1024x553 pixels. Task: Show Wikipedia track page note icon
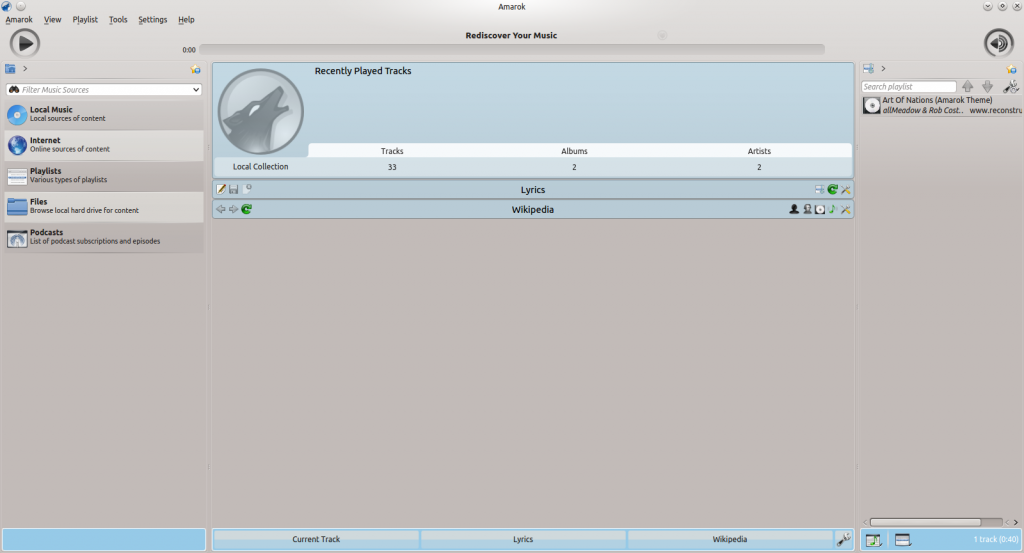coord(833,210)
